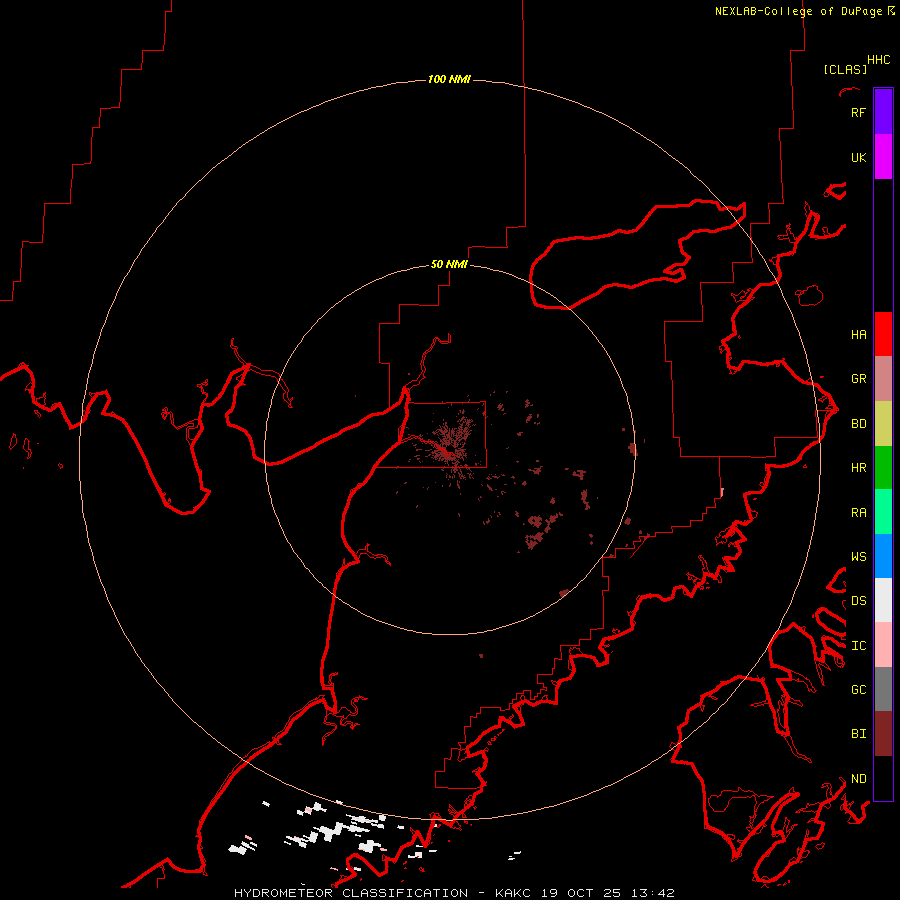Click the magenta UK legend color swatch
Screen dimensions: 900x900
[x=883, y=157]
